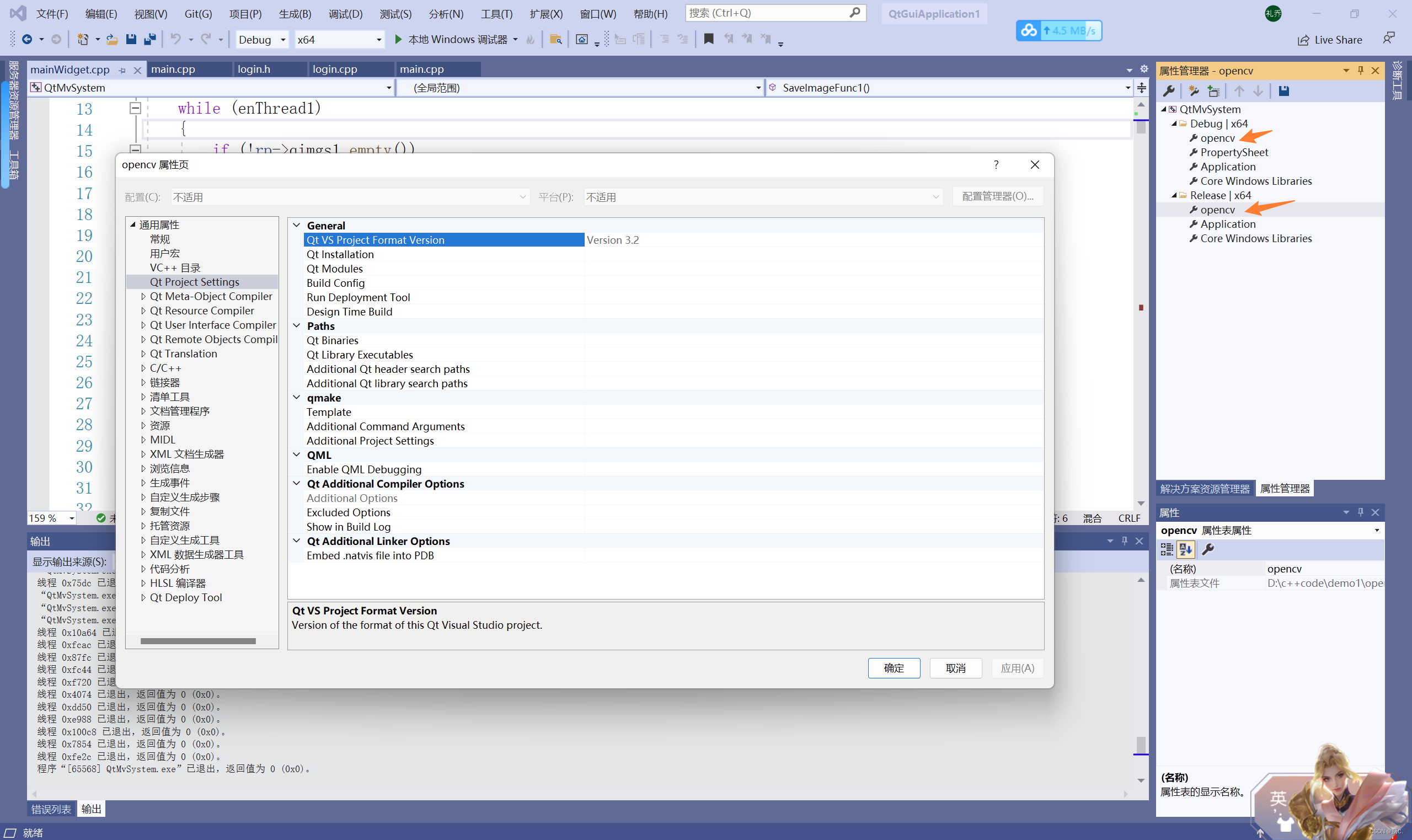Expand the Qt Meta-Object Compiler node
This screenshot has width=1412, height=840.
[143, 296]
